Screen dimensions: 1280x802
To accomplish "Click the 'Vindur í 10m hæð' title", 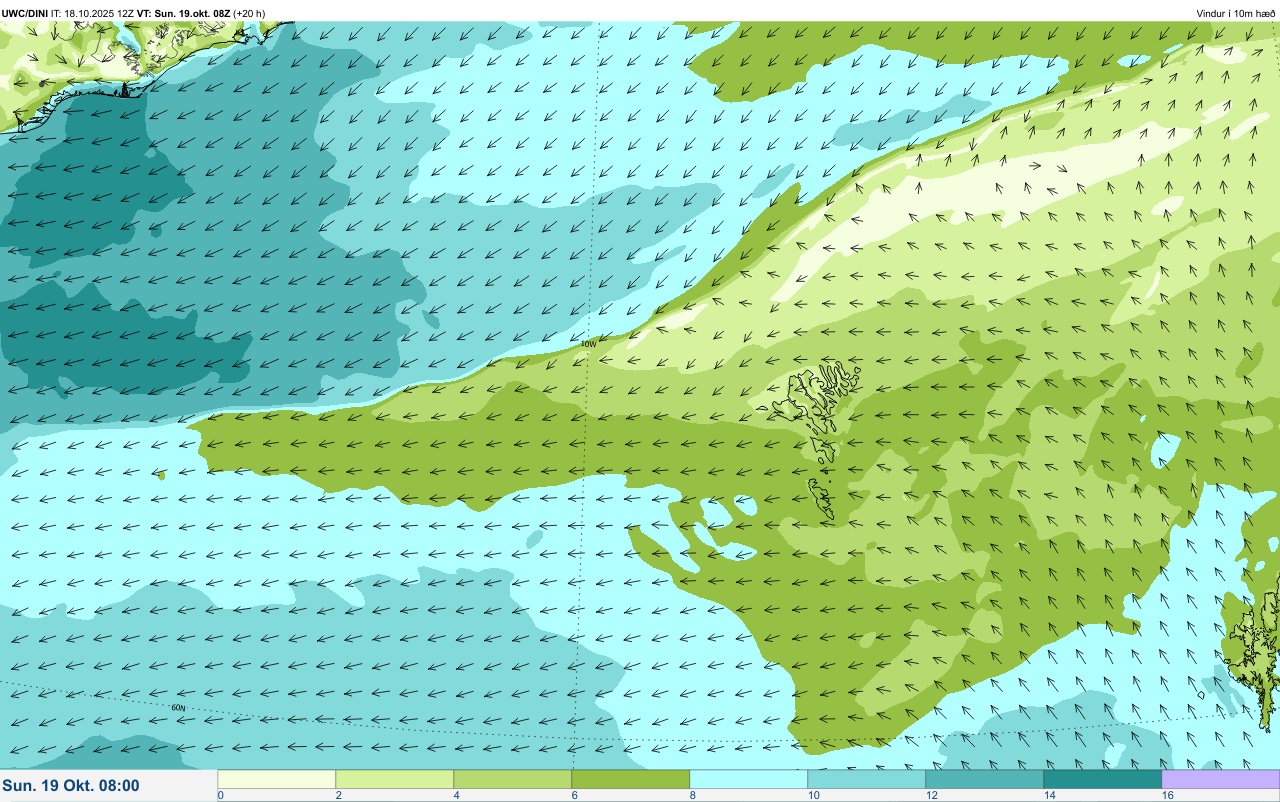I will pyautogui.click(x=1235, y=13).
